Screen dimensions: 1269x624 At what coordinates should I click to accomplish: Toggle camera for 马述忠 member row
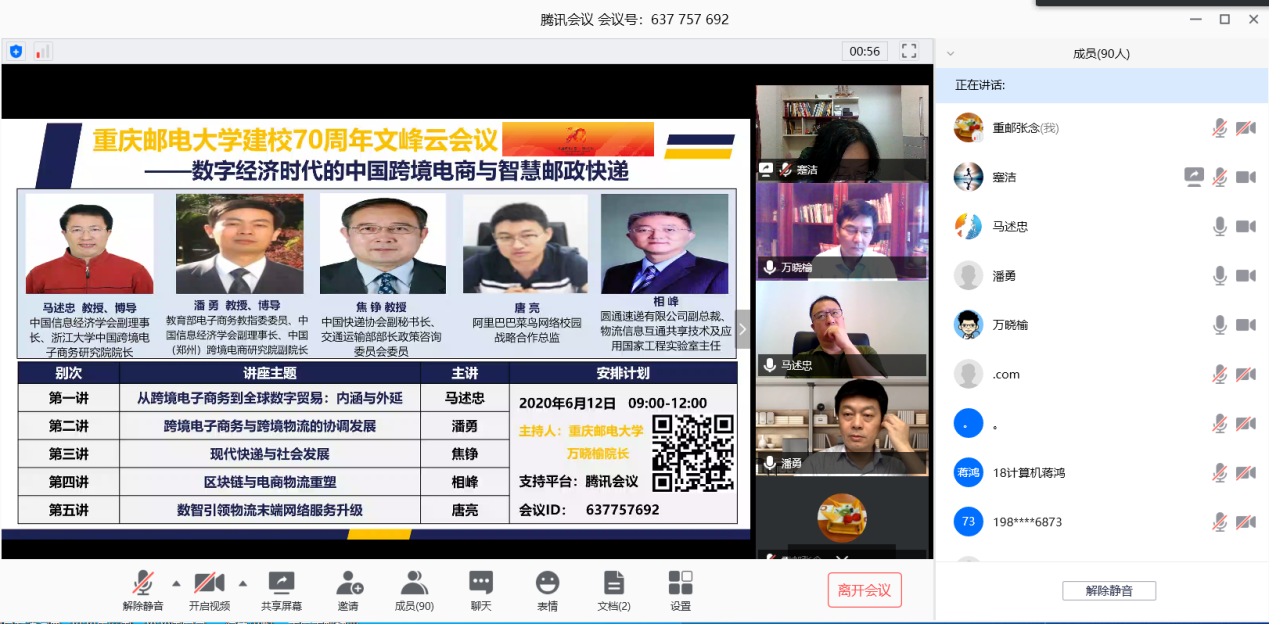click(x=1245, y=226)
